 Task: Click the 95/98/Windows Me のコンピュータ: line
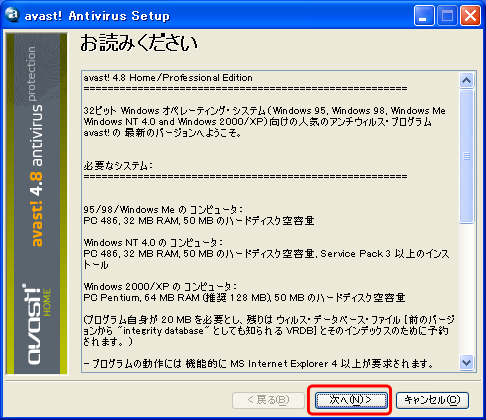(x=163, y=209)
